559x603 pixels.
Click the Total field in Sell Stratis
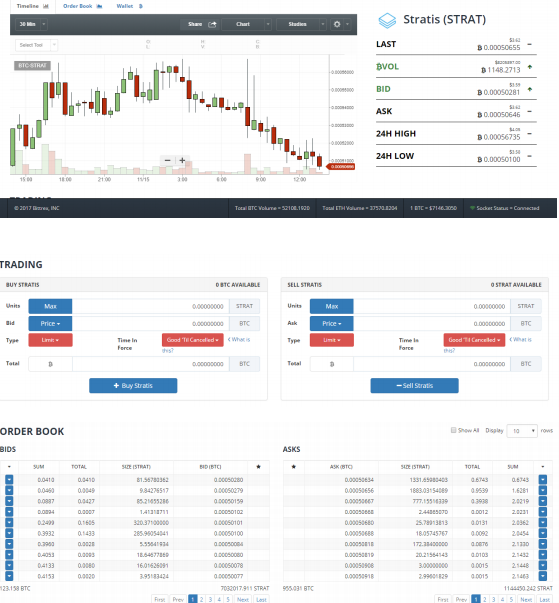pyautogui.click(x=432, y=364)
